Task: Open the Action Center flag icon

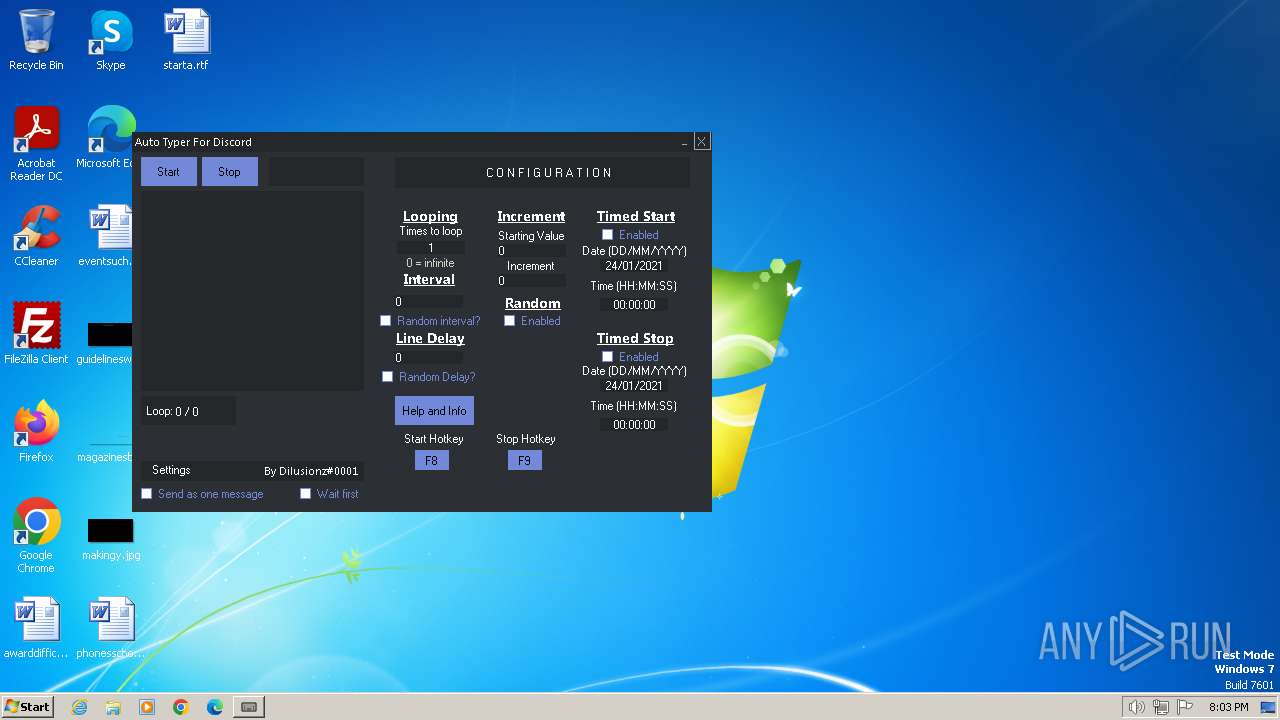Action: 1185,707
